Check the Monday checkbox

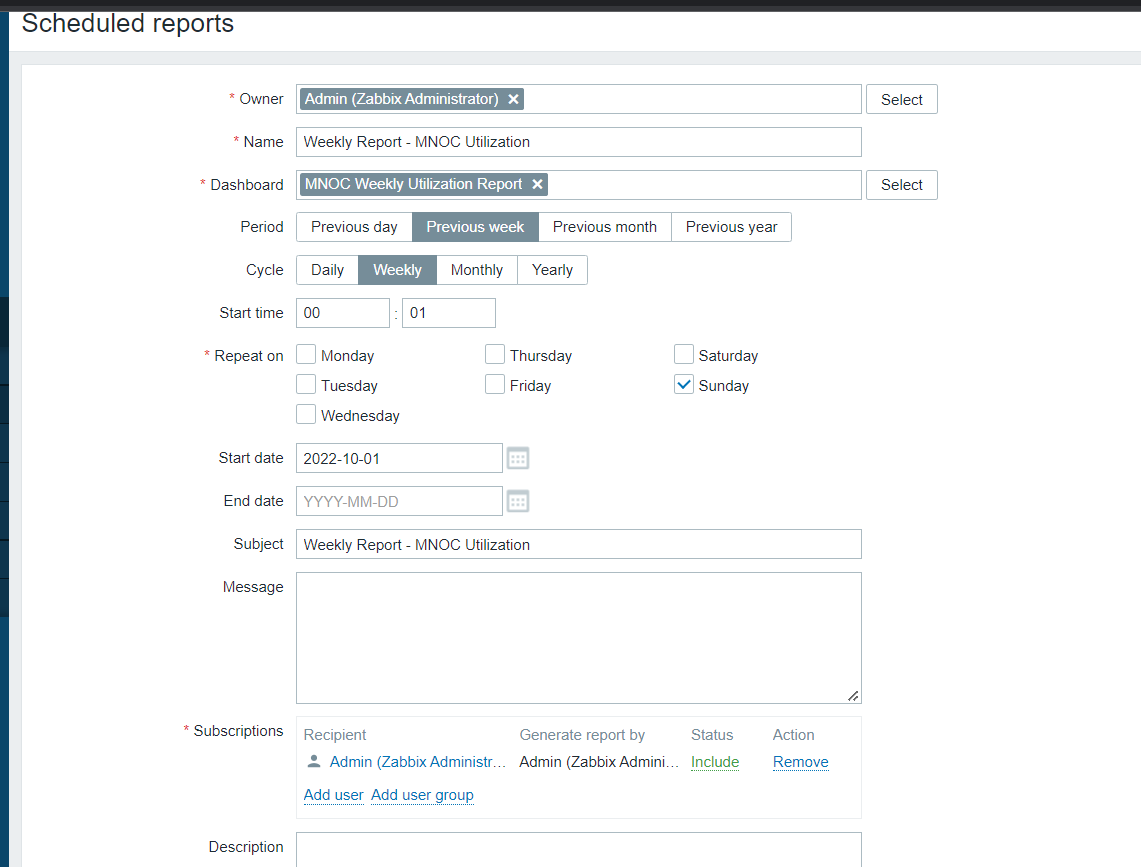306,355
